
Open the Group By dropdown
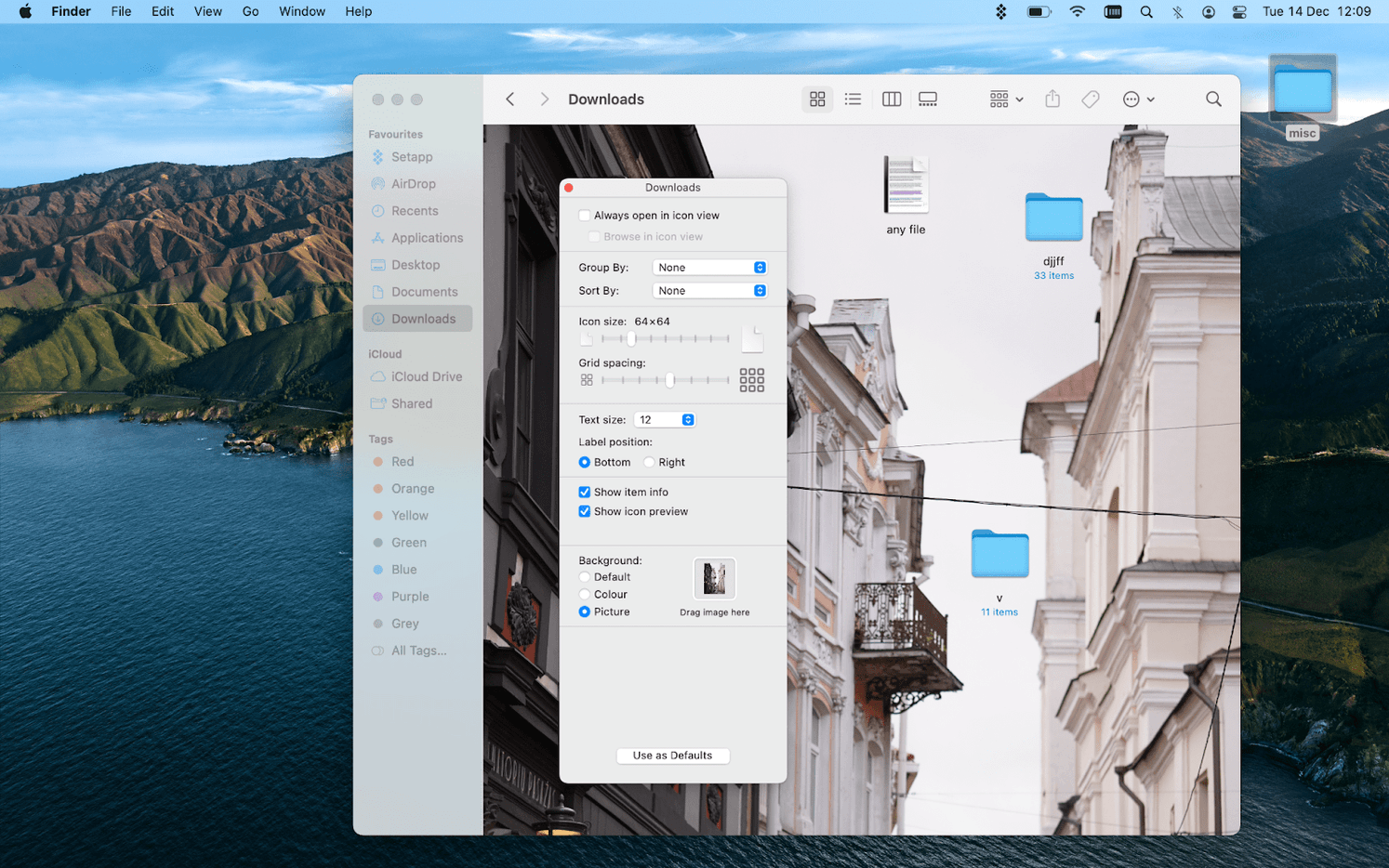709,267
